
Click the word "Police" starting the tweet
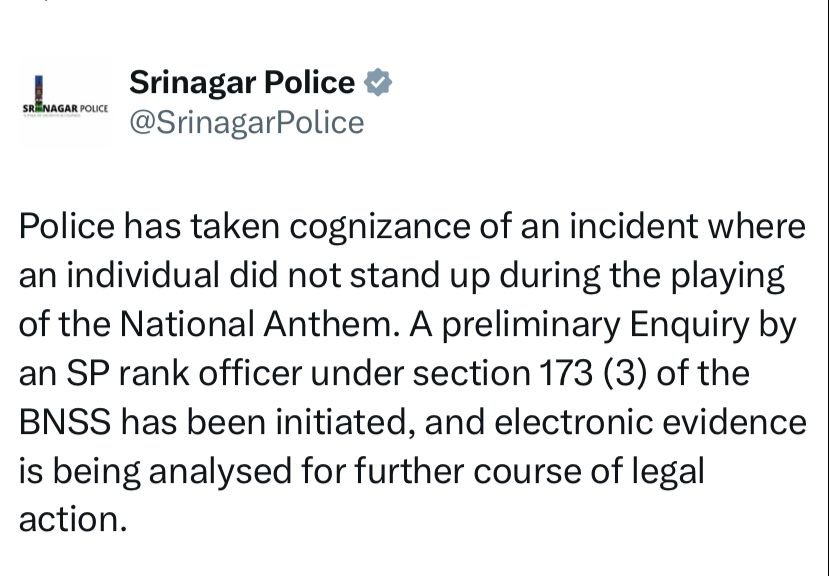click(x=67, y=226)
